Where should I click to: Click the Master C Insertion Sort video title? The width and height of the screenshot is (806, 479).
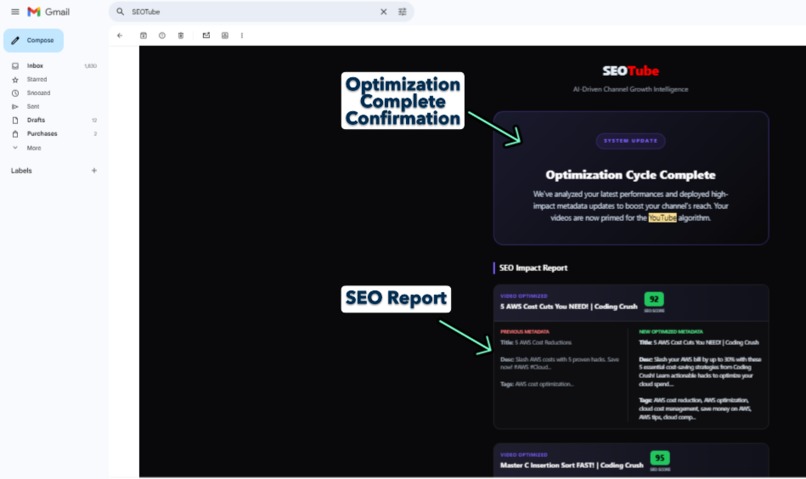pos(572,465)
